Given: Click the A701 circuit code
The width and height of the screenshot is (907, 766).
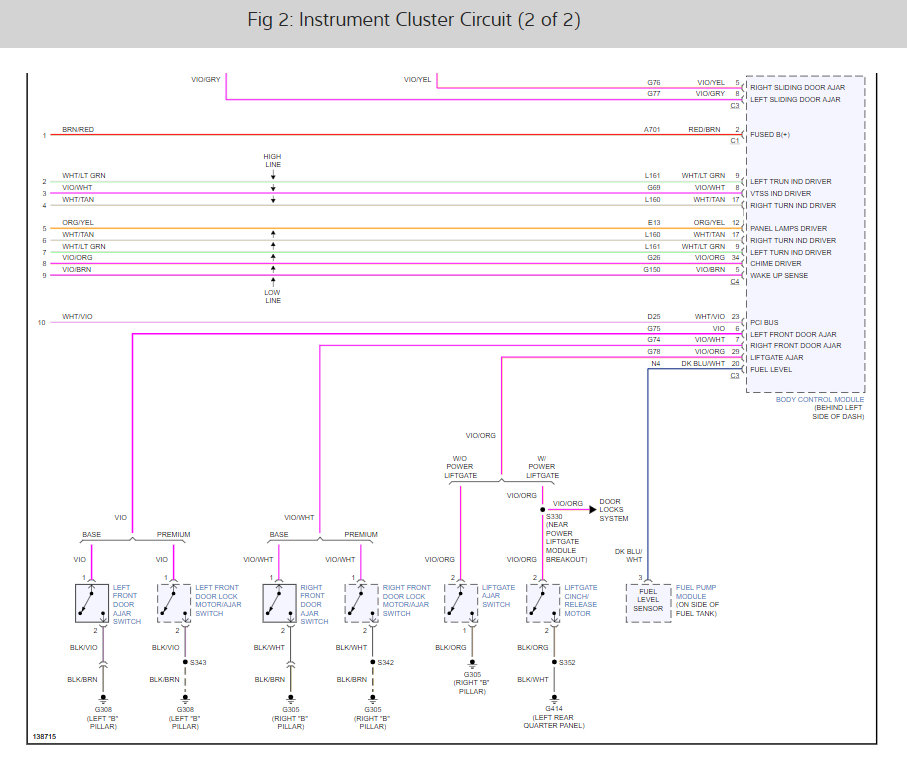Looking at the screenshot, I should coord(652,130).
